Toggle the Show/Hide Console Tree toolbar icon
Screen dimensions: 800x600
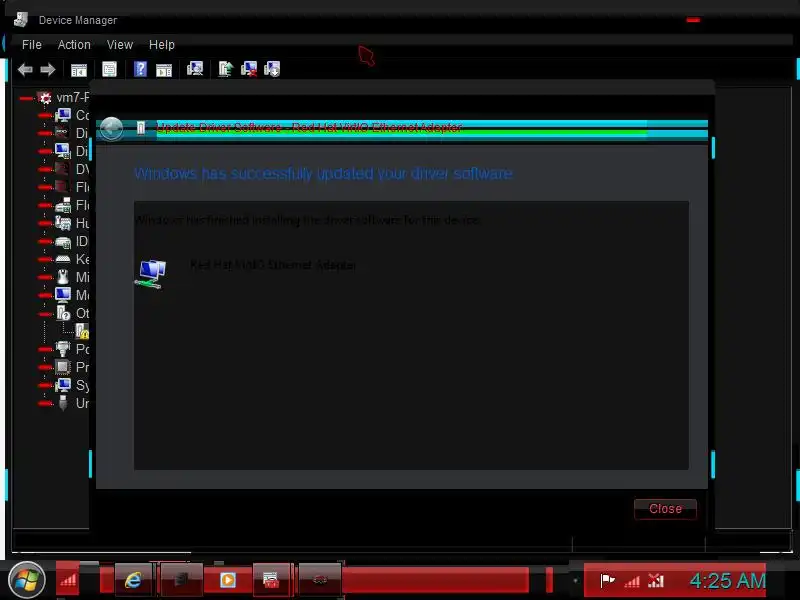[79, 69]
